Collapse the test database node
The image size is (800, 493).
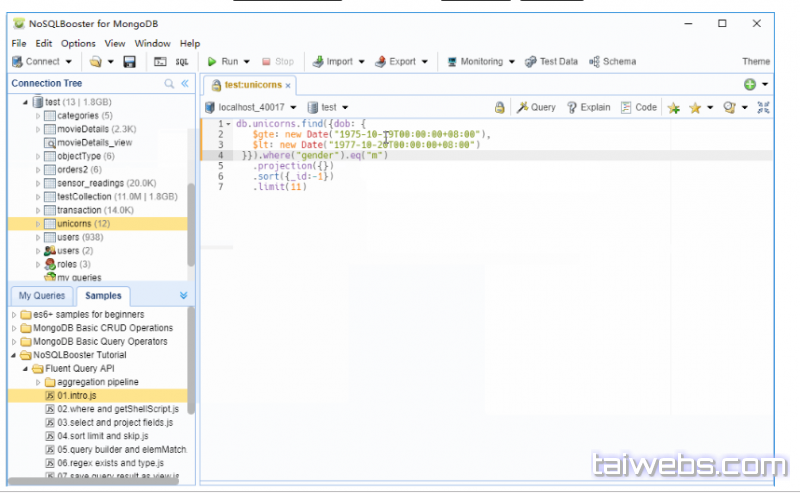click(x=26, y=102)
